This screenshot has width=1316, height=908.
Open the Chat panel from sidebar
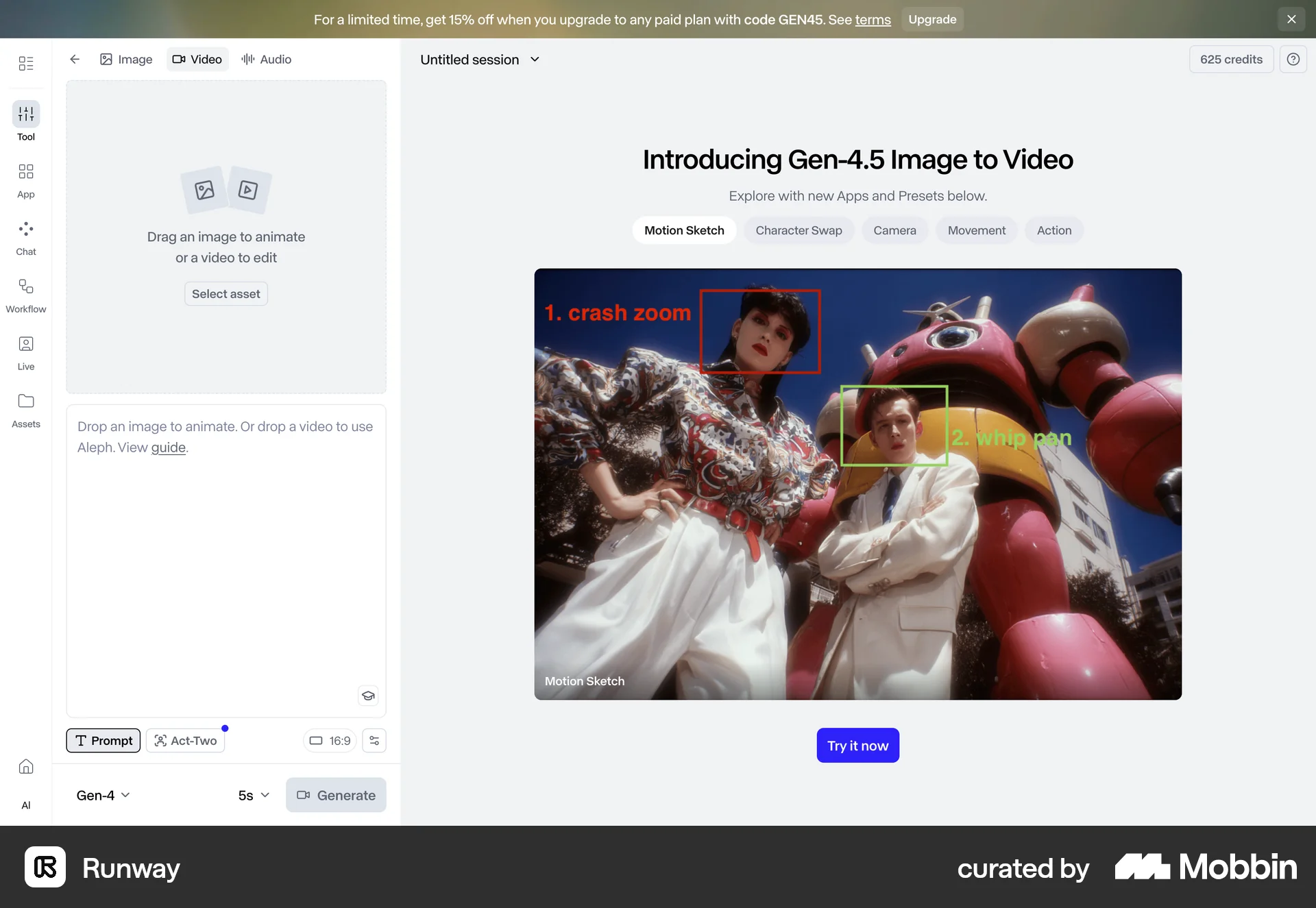(26, 237)
